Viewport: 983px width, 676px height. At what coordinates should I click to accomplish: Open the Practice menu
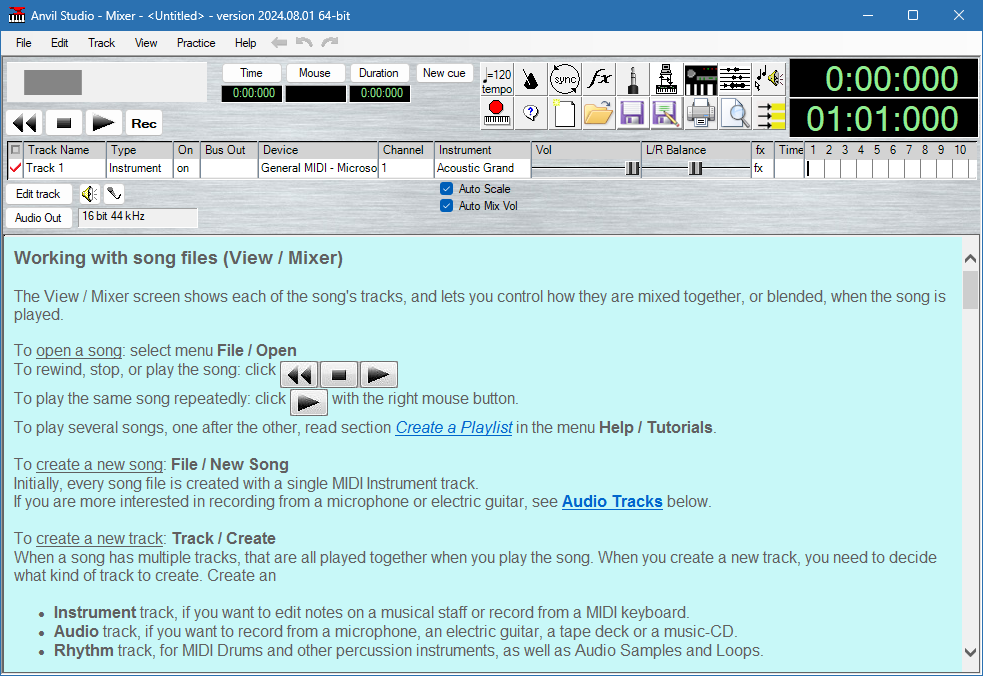click(x=196, y=43)
